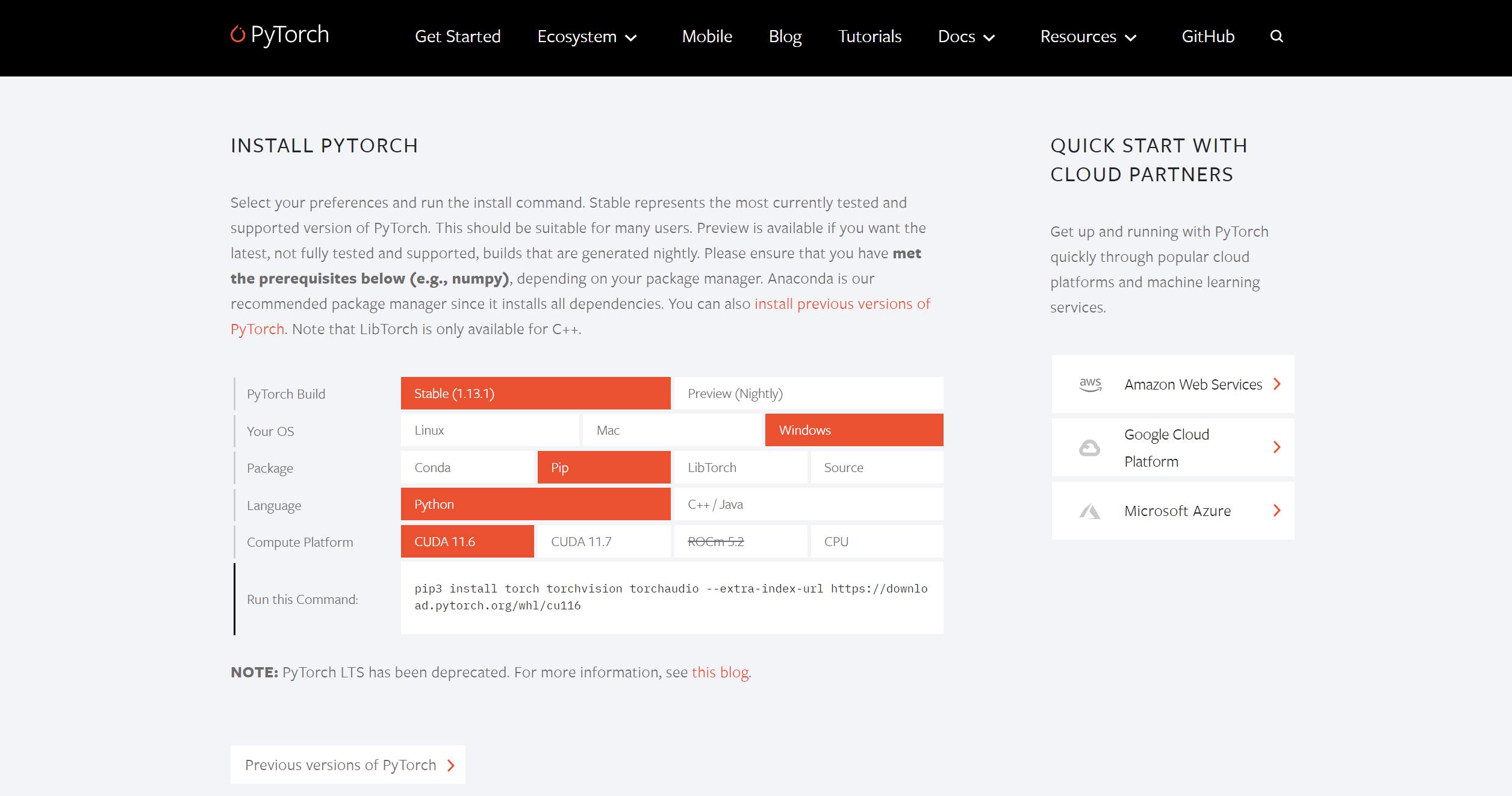Click the Microsoft Azure logo icon
The image size is (1512, 796).
click(x=1089, y=511)
